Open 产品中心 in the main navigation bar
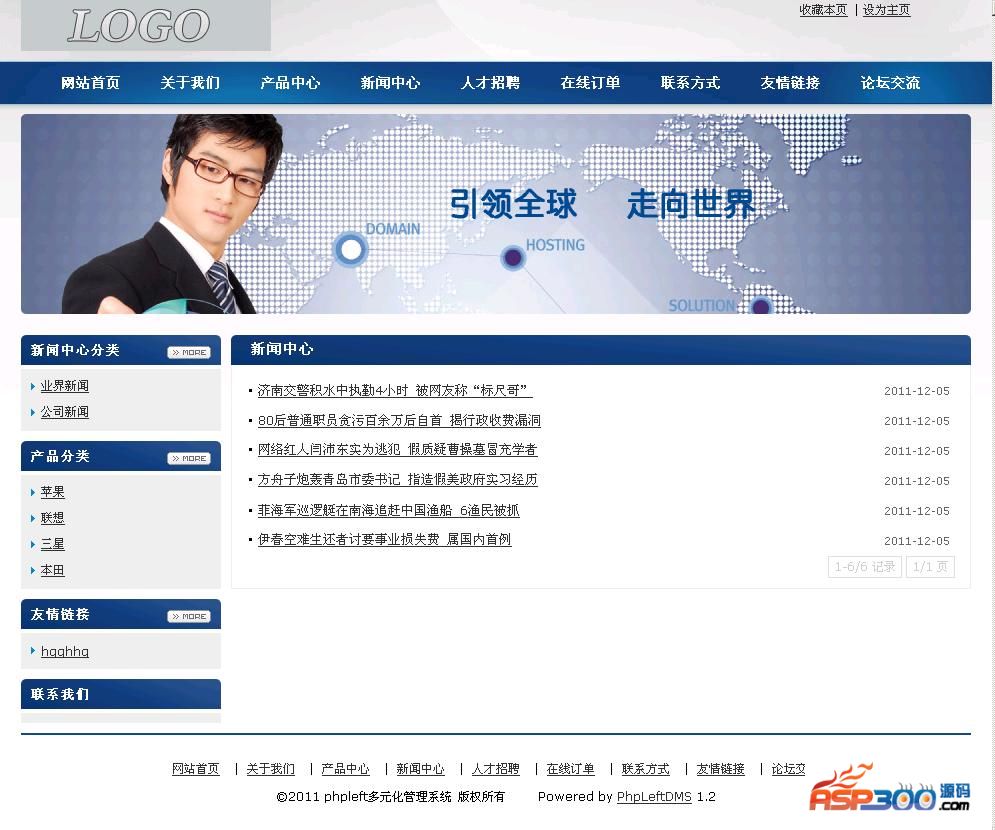995x830 pixels. (290, 83)
